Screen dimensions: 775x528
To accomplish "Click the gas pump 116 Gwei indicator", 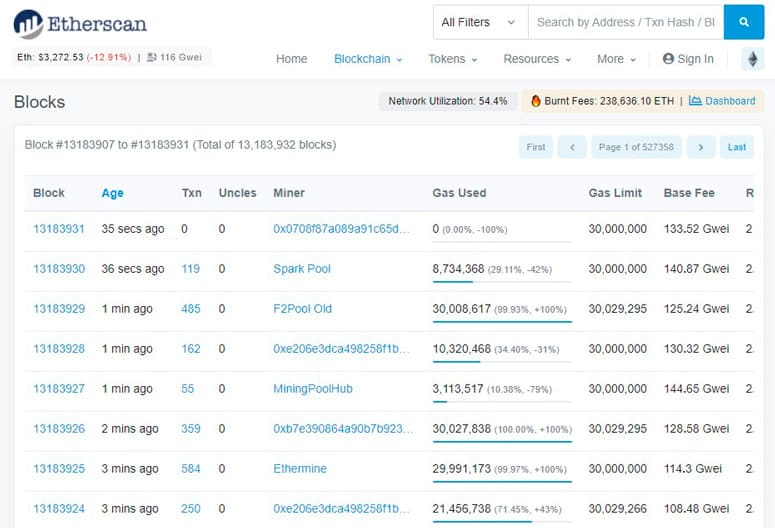I will click(174, 57).
